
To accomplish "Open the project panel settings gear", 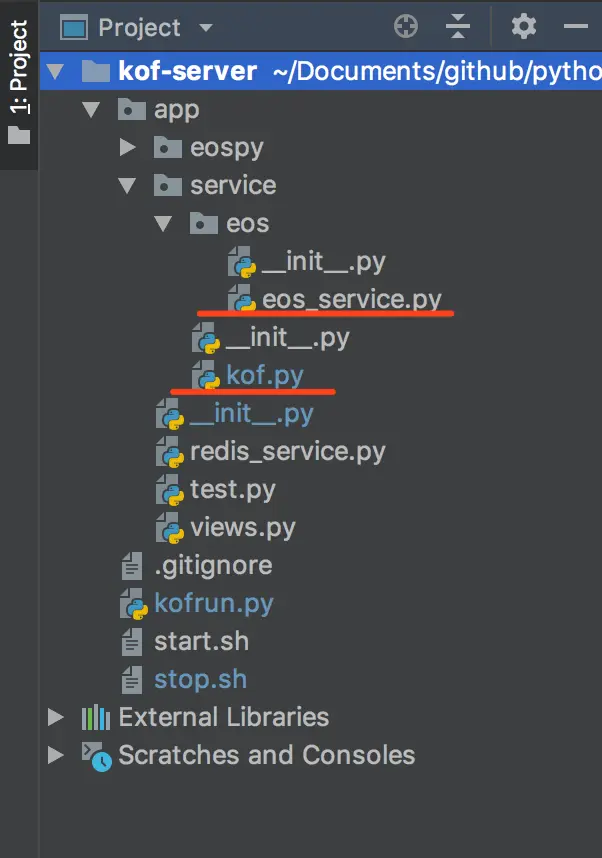I will click(x=524, y=27).
